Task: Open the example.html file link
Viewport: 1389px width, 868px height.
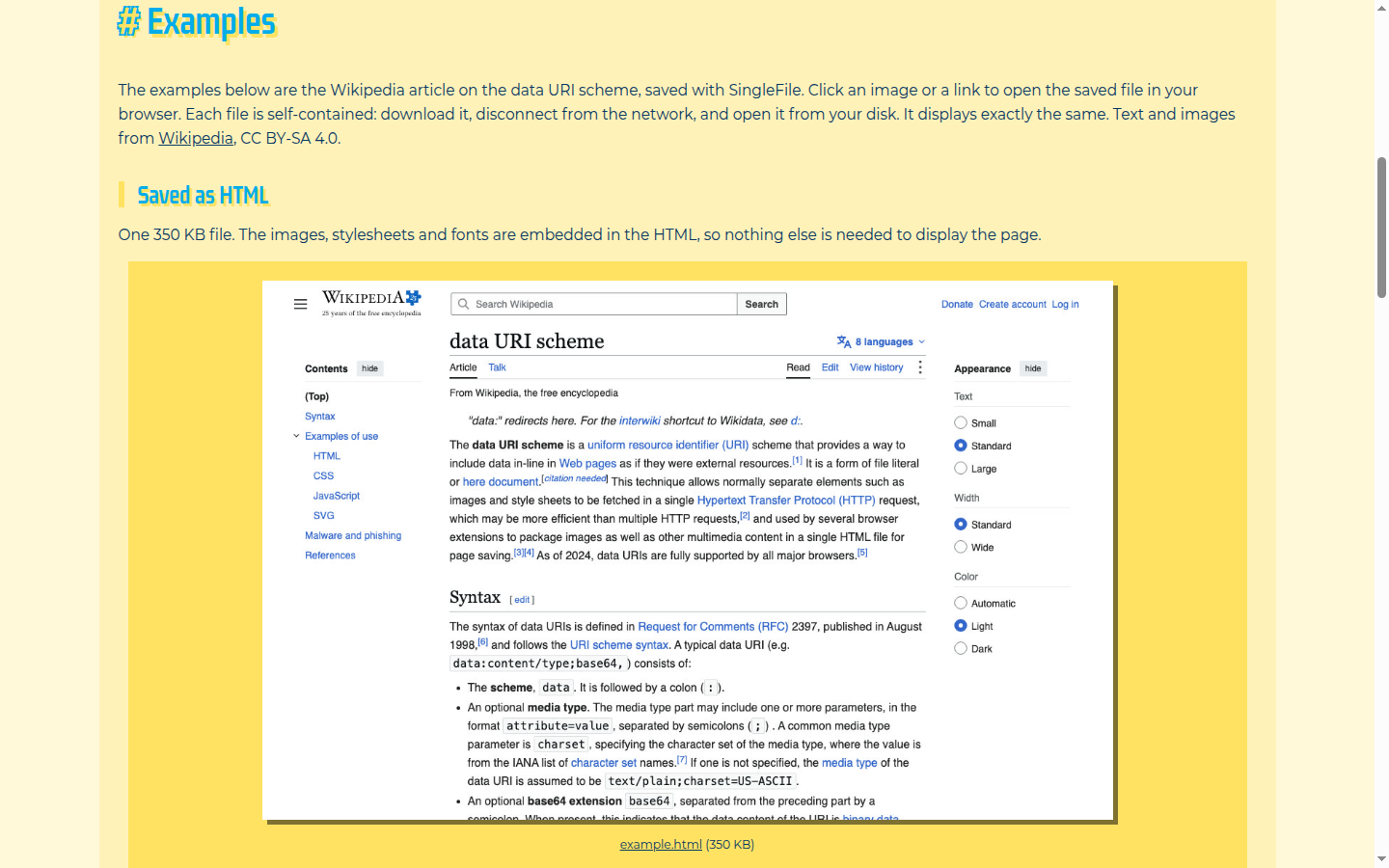Action: [x=661, y=844]
